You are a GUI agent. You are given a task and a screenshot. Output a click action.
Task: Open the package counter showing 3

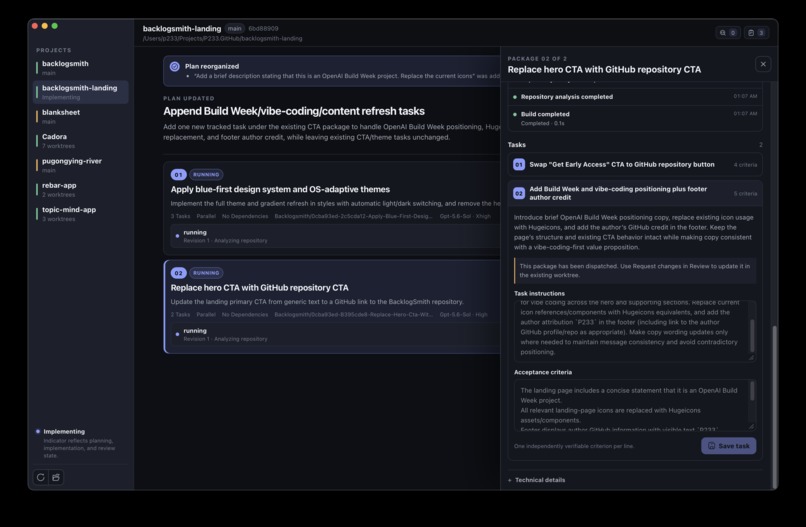click(756, 33)
